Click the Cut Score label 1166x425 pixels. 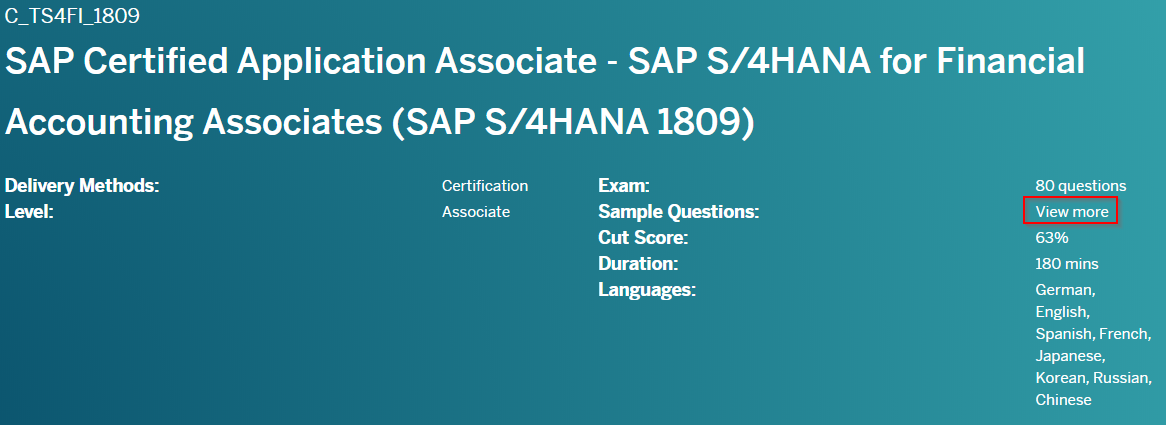click(643, 237)
